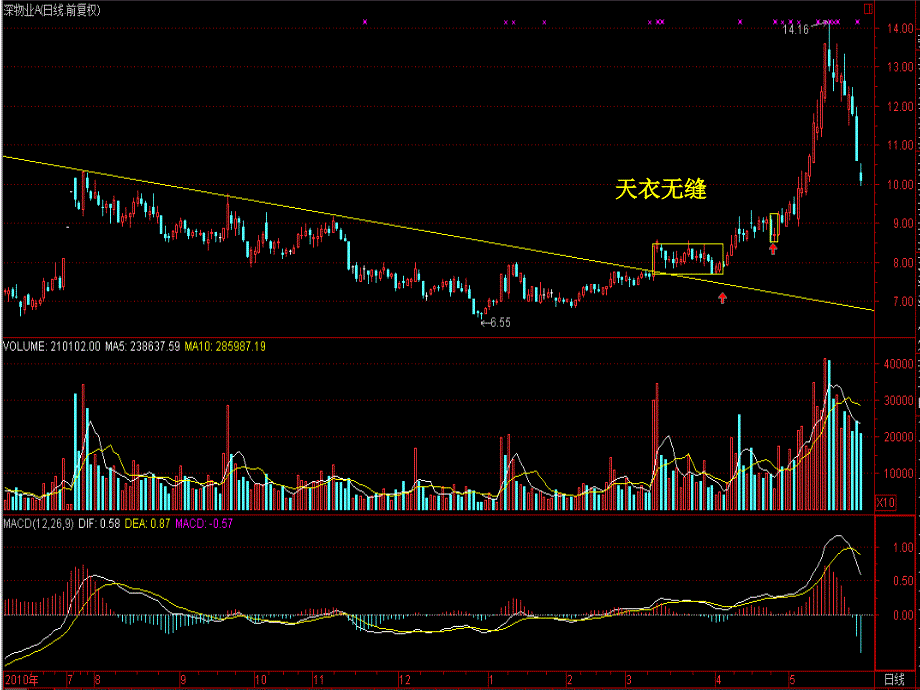
Task: Click the MACD: -0.57 value
Action: point(203,523)
